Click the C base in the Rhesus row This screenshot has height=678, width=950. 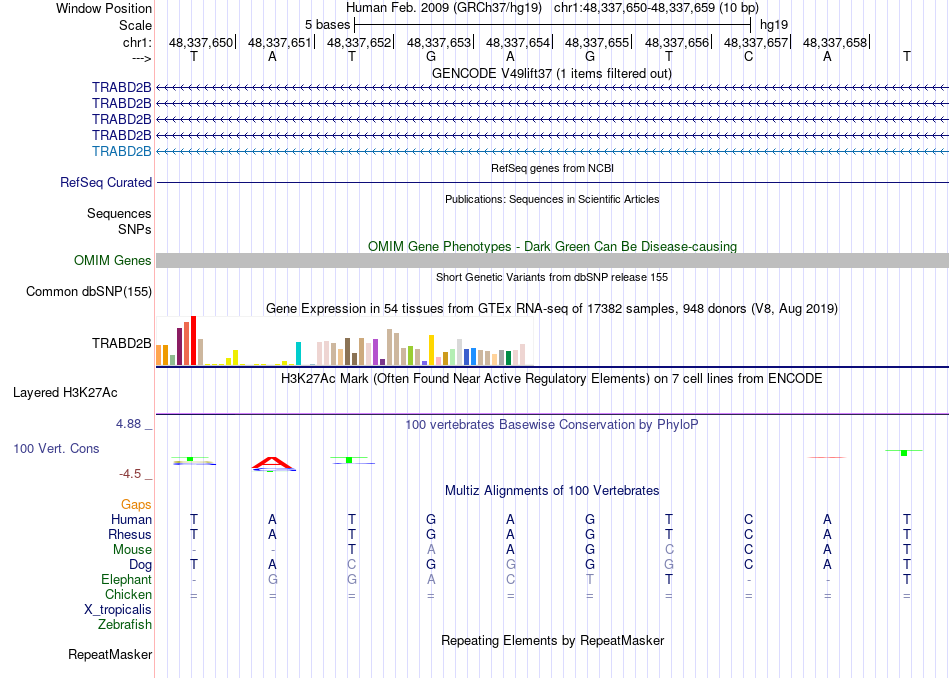748,535
